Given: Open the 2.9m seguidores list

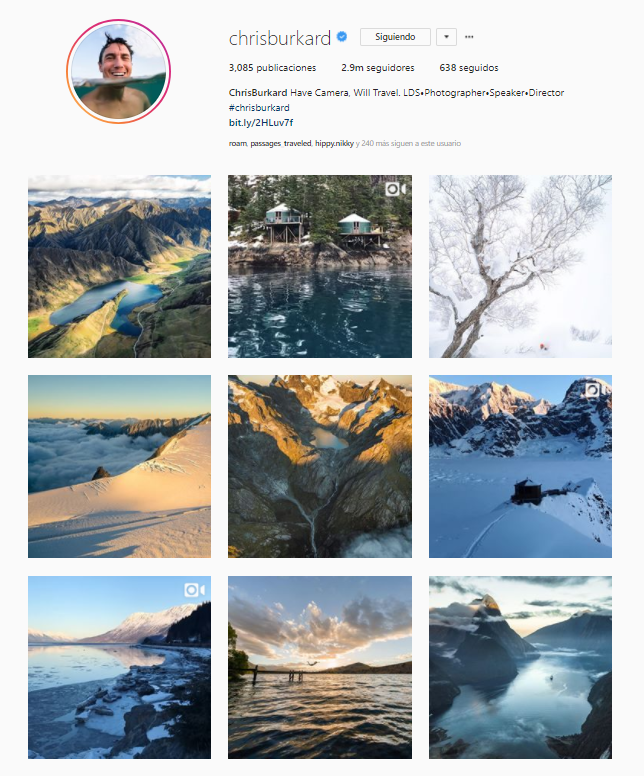Looking at the screenshot, I should coord(378,68).
